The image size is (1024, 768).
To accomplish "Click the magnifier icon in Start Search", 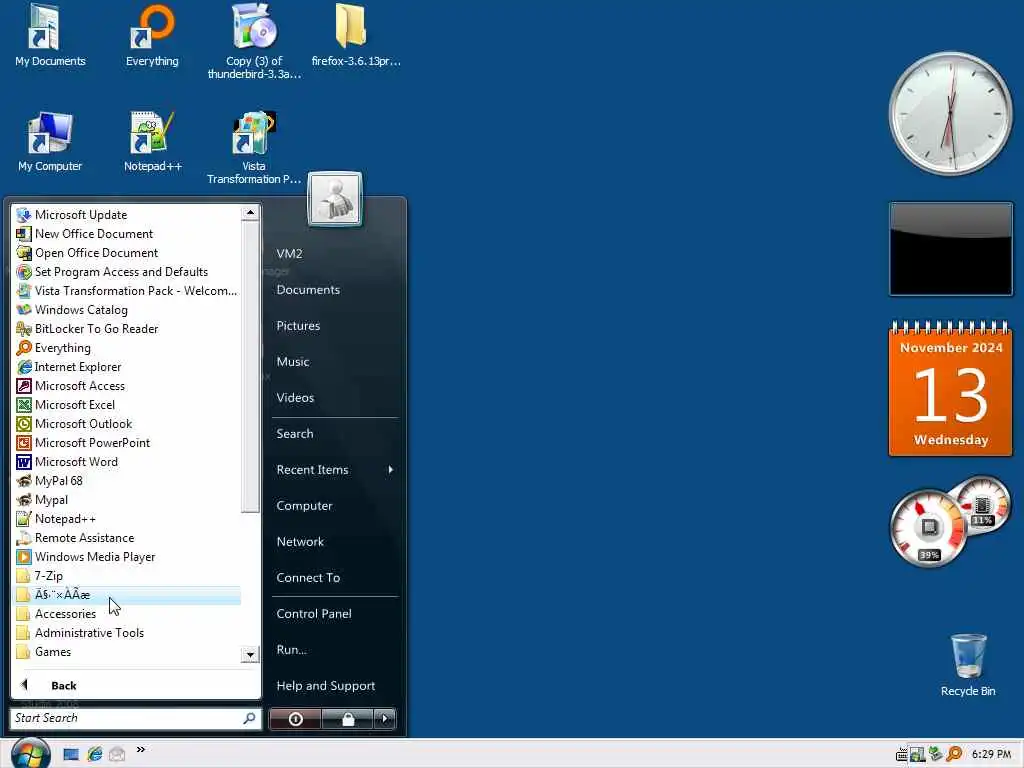I will tap(249, 718).
